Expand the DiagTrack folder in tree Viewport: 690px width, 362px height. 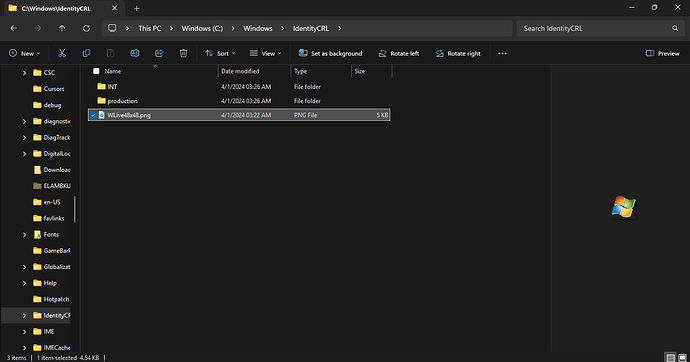[24, 138]
